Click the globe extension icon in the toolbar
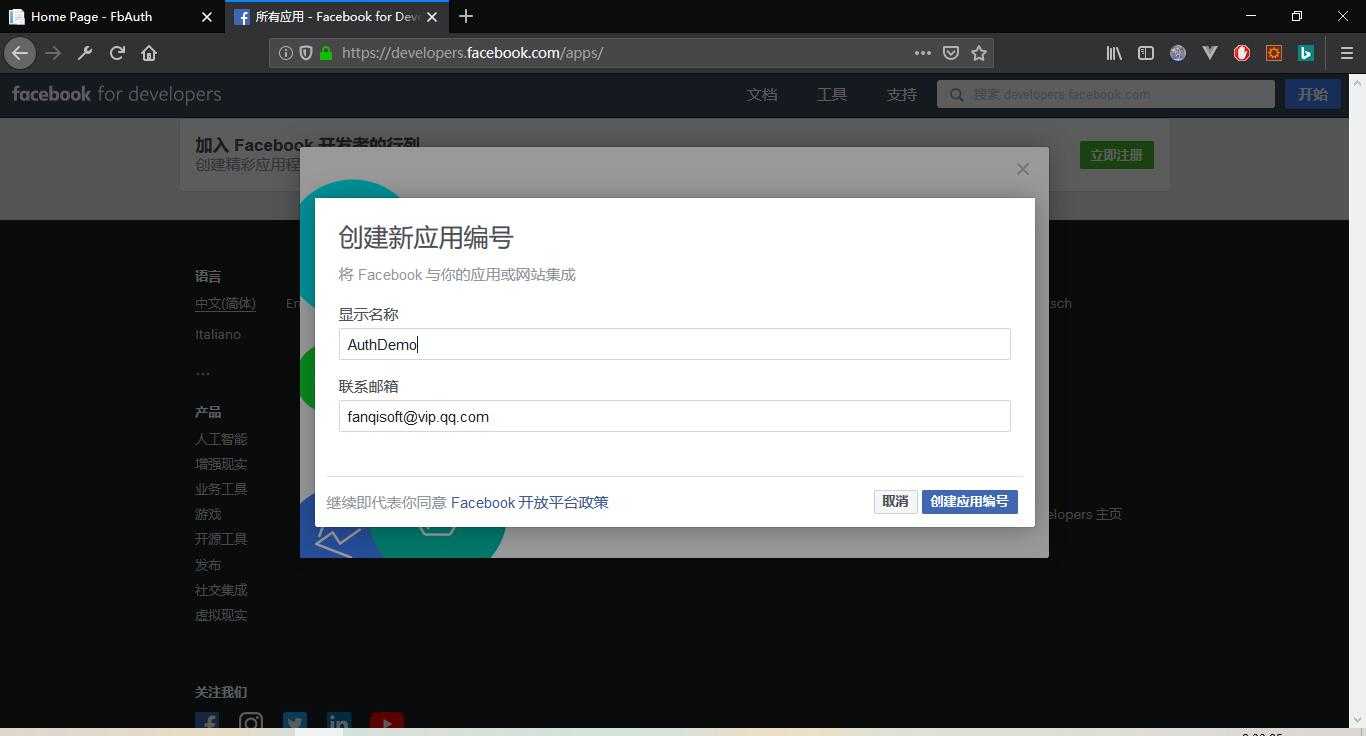The width and height of the screenshot is (1366, 736). (1178, 53)
